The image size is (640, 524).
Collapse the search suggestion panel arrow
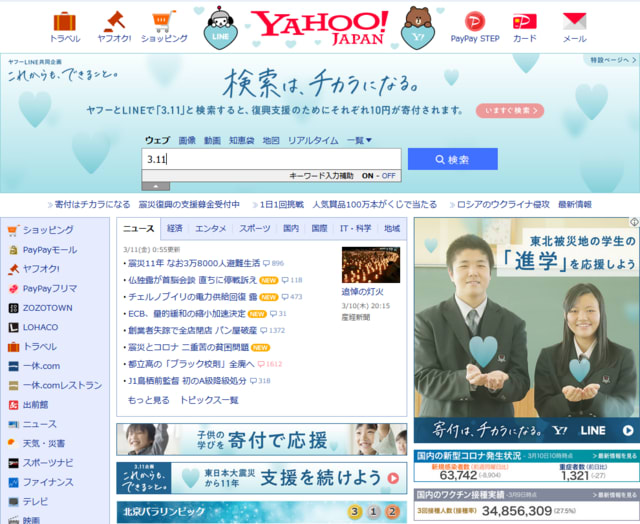[156, 186]
